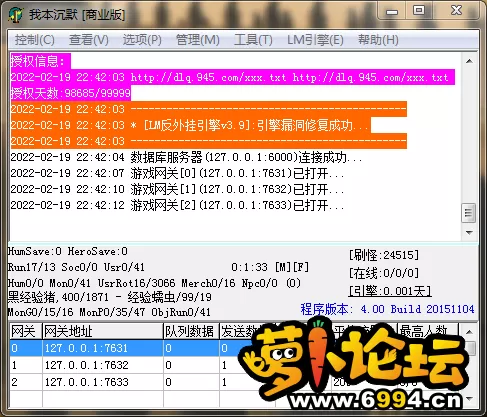This screenshot has height=417, width=487.
Task: Click the log panel scrollbar thumb
Action: point(469,213)
